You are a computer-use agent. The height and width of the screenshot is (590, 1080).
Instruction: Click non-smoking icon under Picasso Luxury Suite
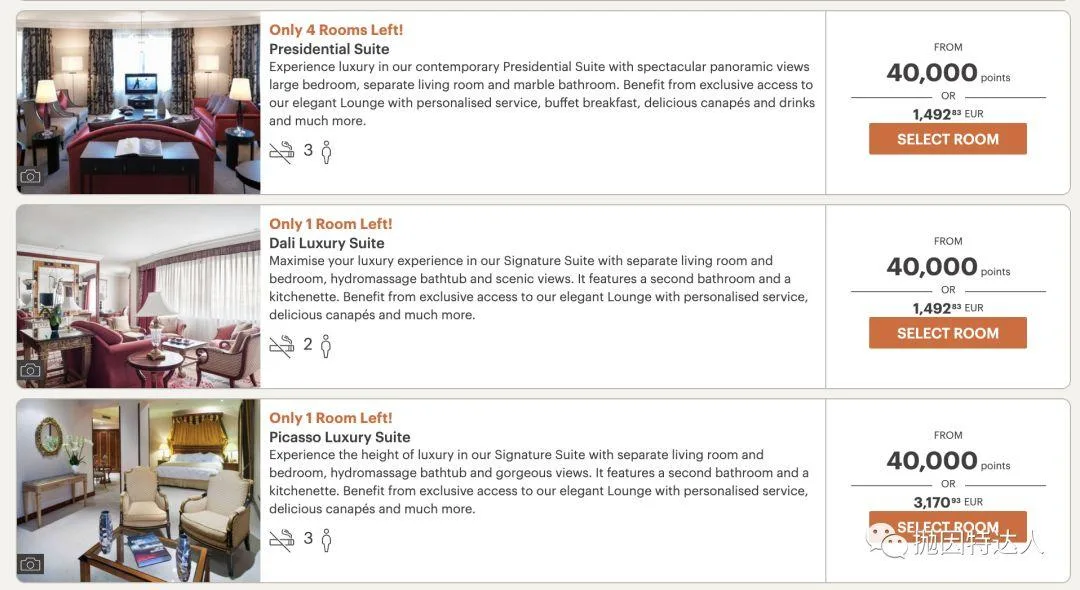pyautogui.click(x=281, y=540)
